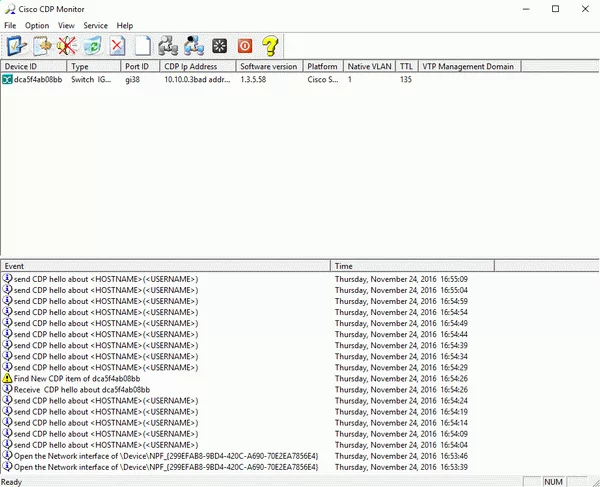
Task: Sort by Software version column header
Action: 269,66
